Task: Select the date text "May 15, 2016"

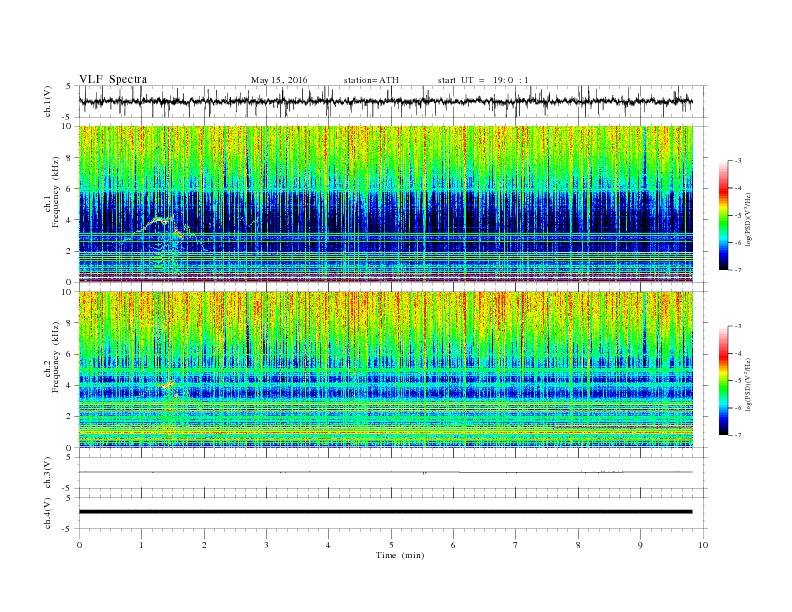Action: coord(279,80)
